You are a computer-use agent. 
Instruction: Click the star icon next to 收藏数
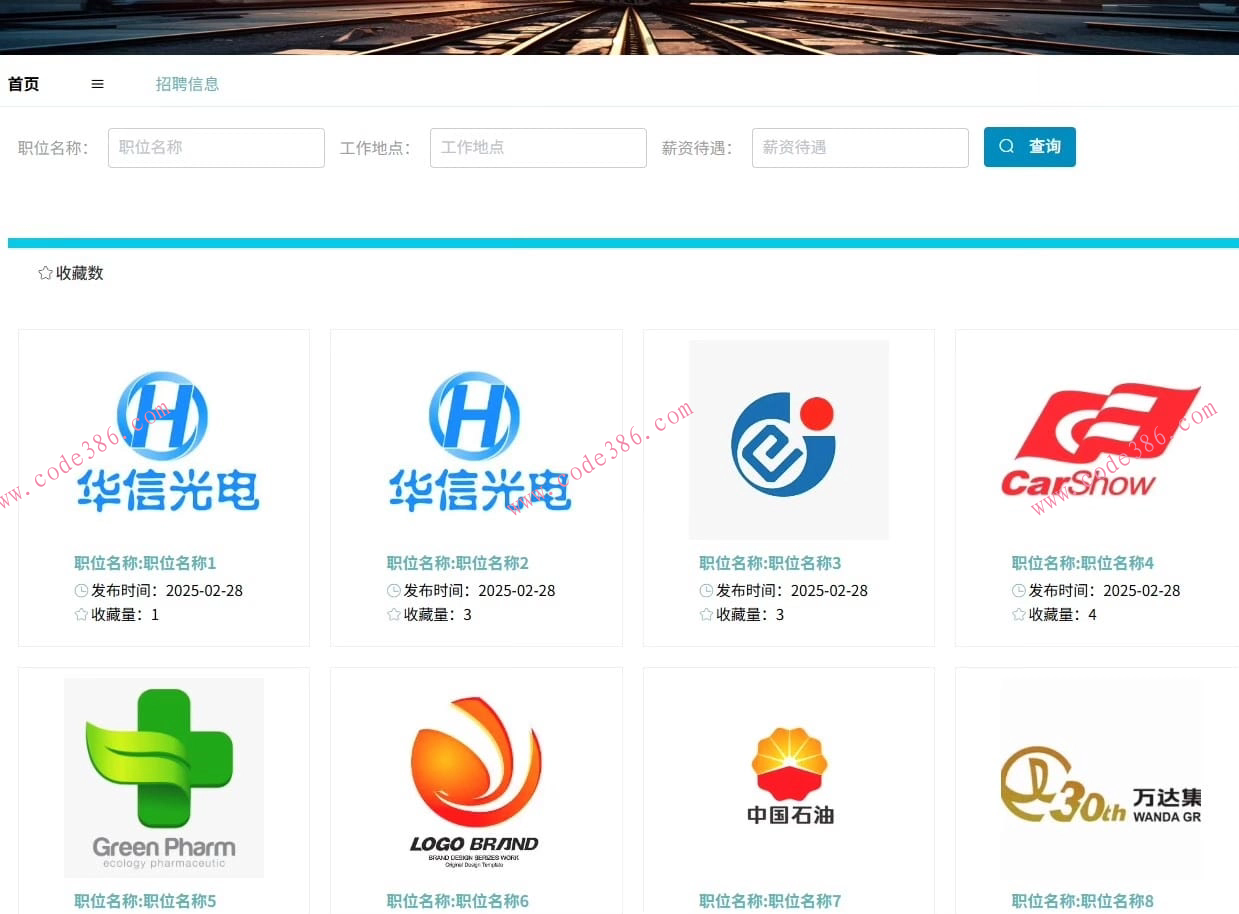tap(45, 272)
